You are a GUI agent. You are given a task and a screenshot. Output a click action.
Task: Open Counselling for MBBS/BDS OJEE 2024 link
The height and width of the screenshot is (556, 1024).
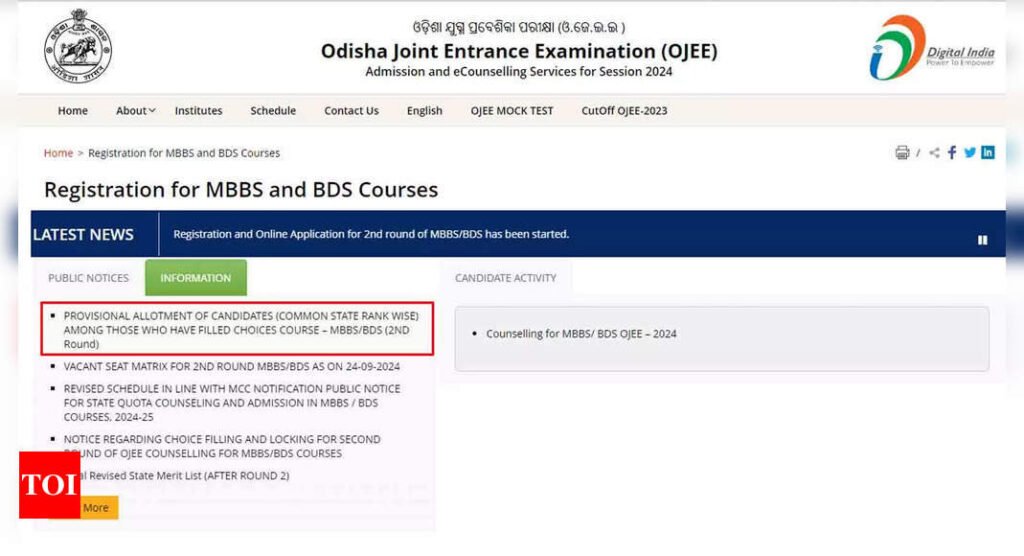[581, 333]
